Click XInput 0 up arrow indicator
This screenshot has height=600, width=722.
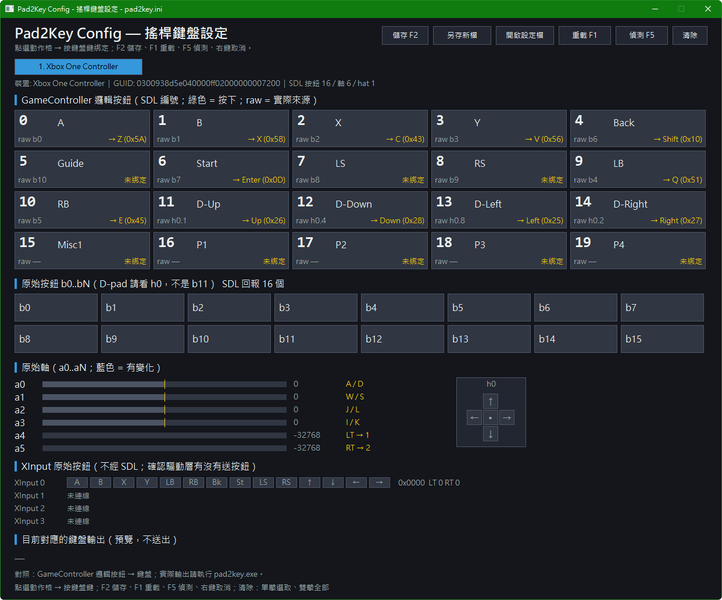(x=309, y=483)
